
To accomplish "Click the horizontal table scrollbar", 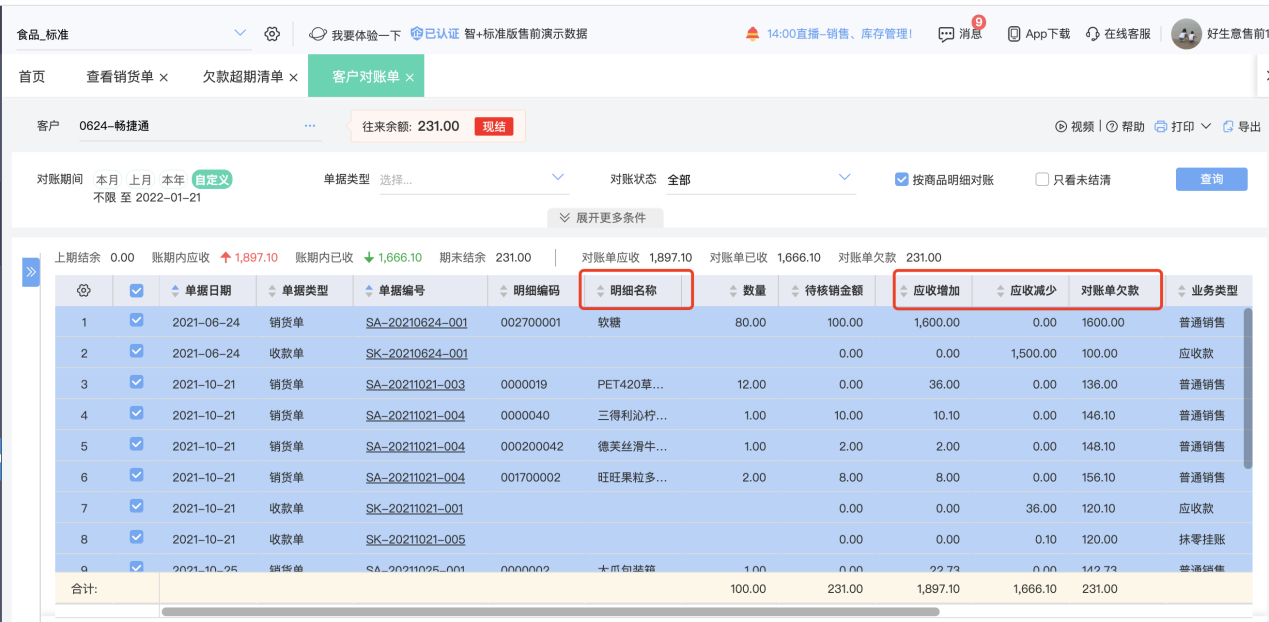I will (550, 611).
